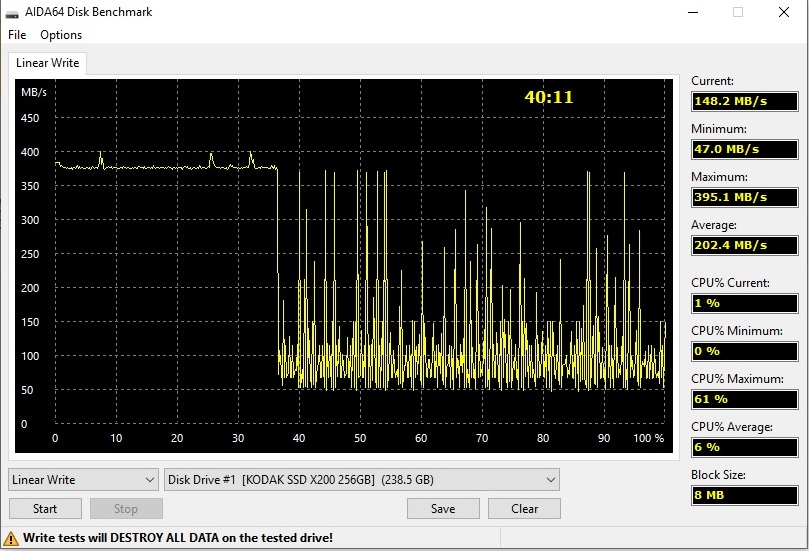This screenshot has height=551, width=809.
Task: Open the Options menu
Action: coord(61,35)
